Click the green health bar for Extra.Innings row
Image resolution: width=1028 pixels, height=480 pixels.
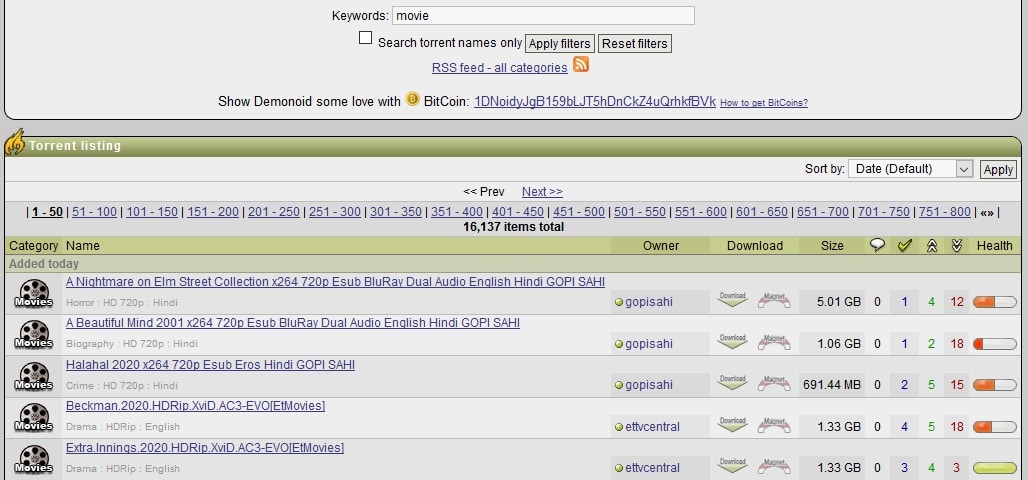click(995, 468)
